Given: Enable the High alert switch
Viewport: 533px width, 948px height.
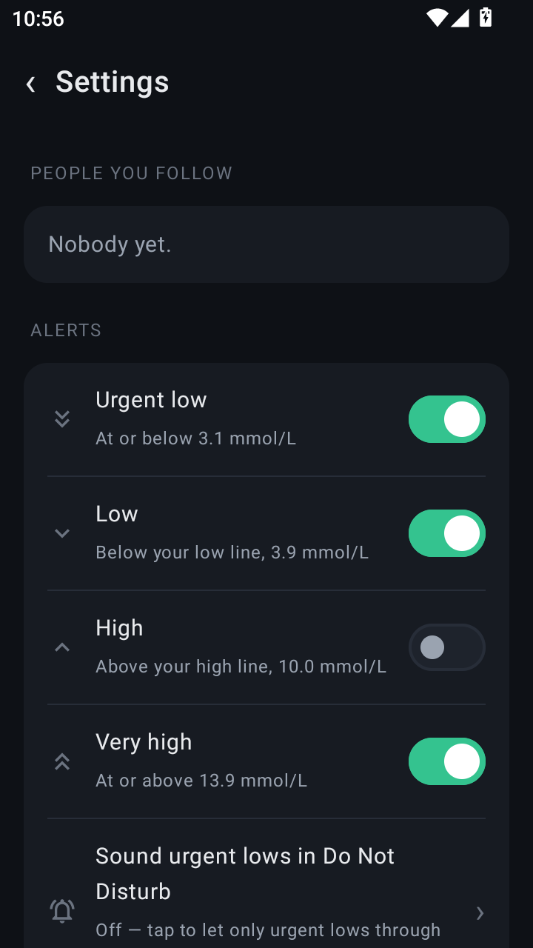Looking at the screenshot, I should coord(447,647).
